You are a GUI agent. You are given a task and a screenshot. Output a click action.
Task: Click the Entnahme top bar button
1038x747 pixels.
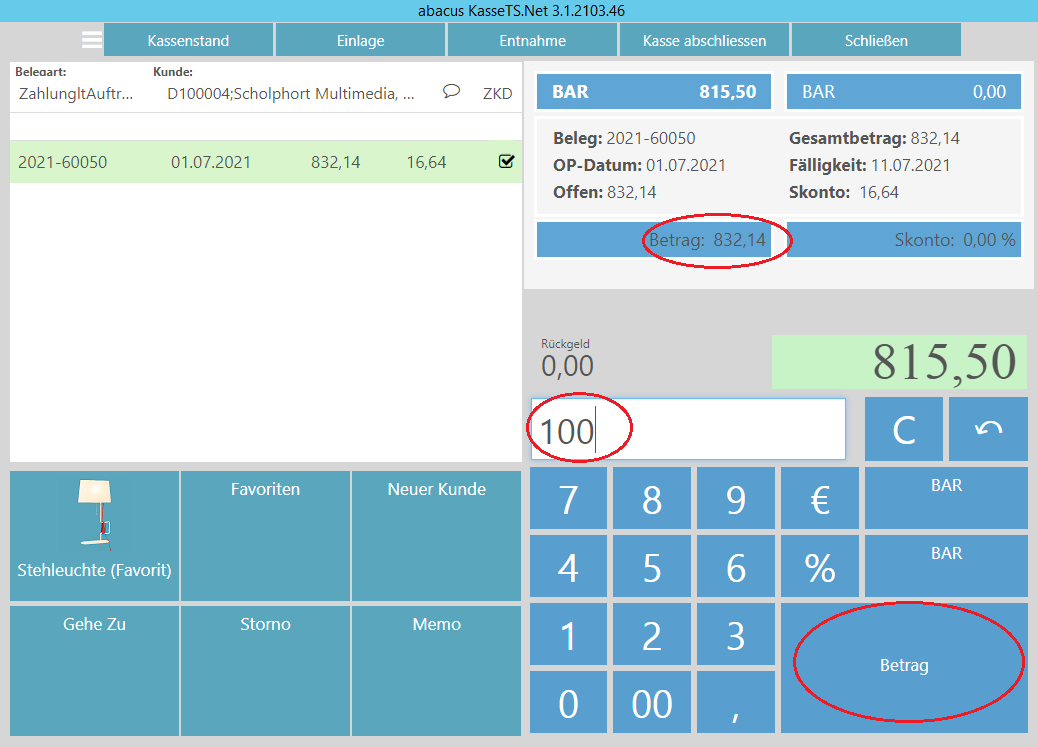(532, 41)
